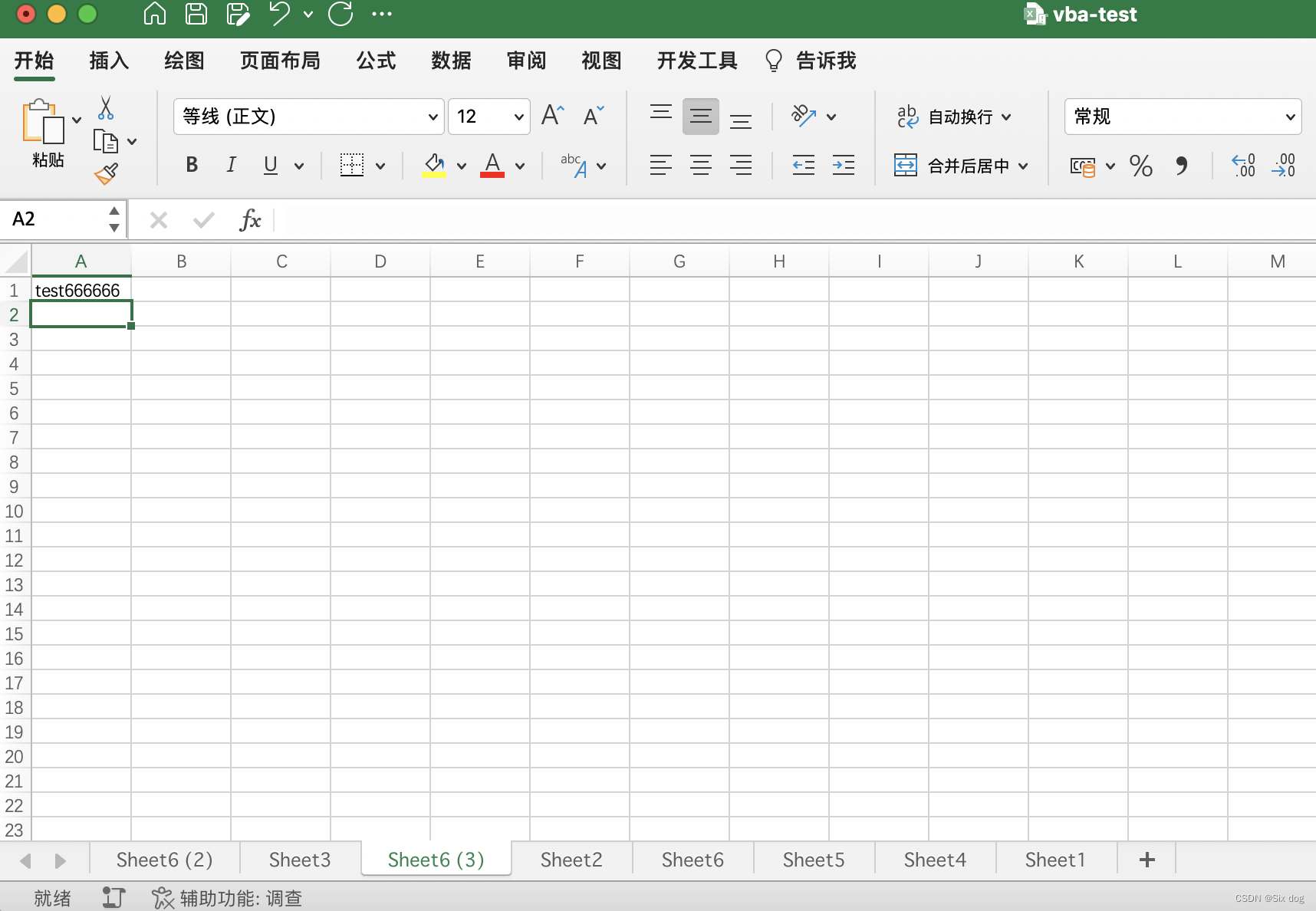This screenshot has width=1316, height=911.
Task: Decrease decimal places
Action: 1283,165
